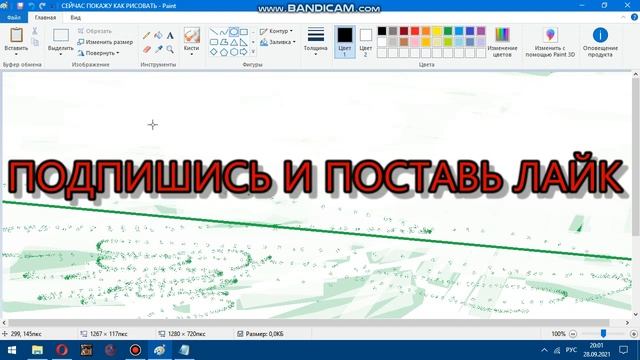
Task: Select the Color picker eyedropper tool
Action: tap(158, 49)
